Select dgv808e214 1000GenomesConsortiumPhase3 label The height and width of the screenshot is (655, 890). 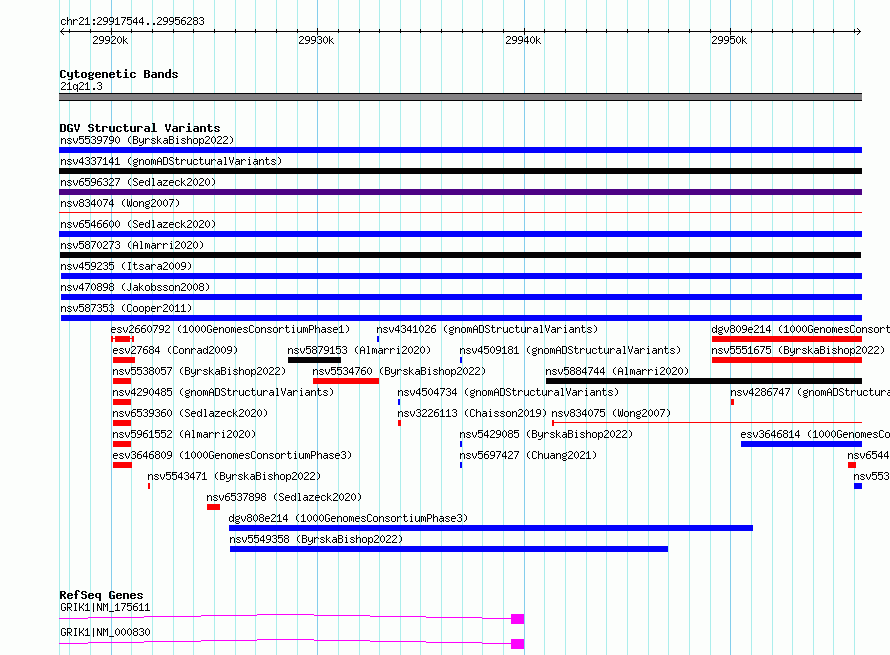pyautogui.click(x=348, y=518)
